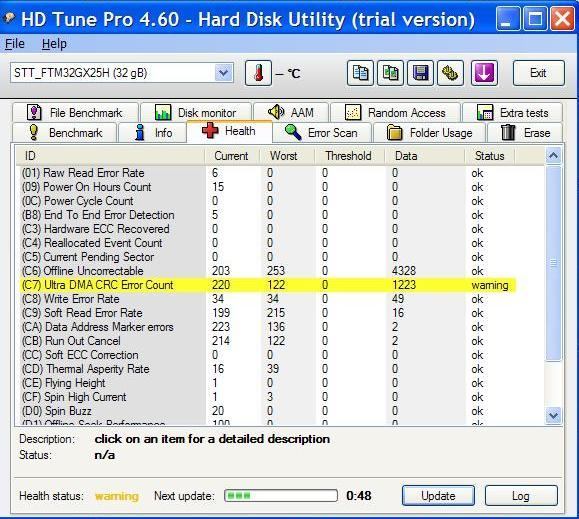Click the vertical scrollbar thumb
Viewport: 579px width, 519px height.
(x=553, y=263)
